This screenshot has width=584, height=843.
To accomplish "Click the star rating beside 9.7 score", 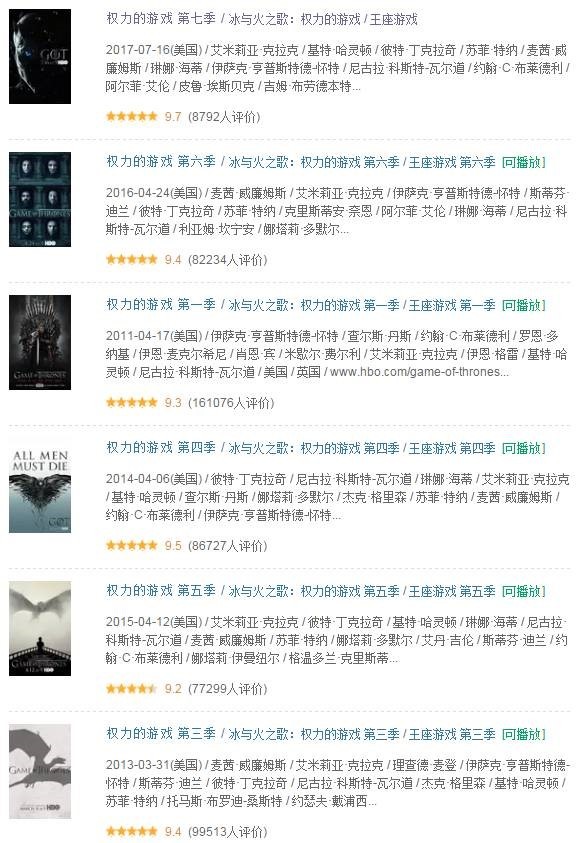I will click(132, 116).
